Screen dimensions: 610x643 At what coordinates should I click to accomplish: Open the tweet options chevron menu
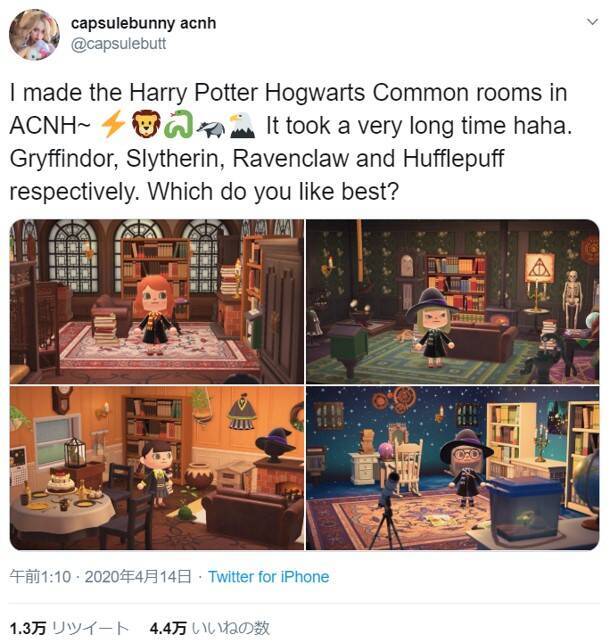(x=592, y=22)
